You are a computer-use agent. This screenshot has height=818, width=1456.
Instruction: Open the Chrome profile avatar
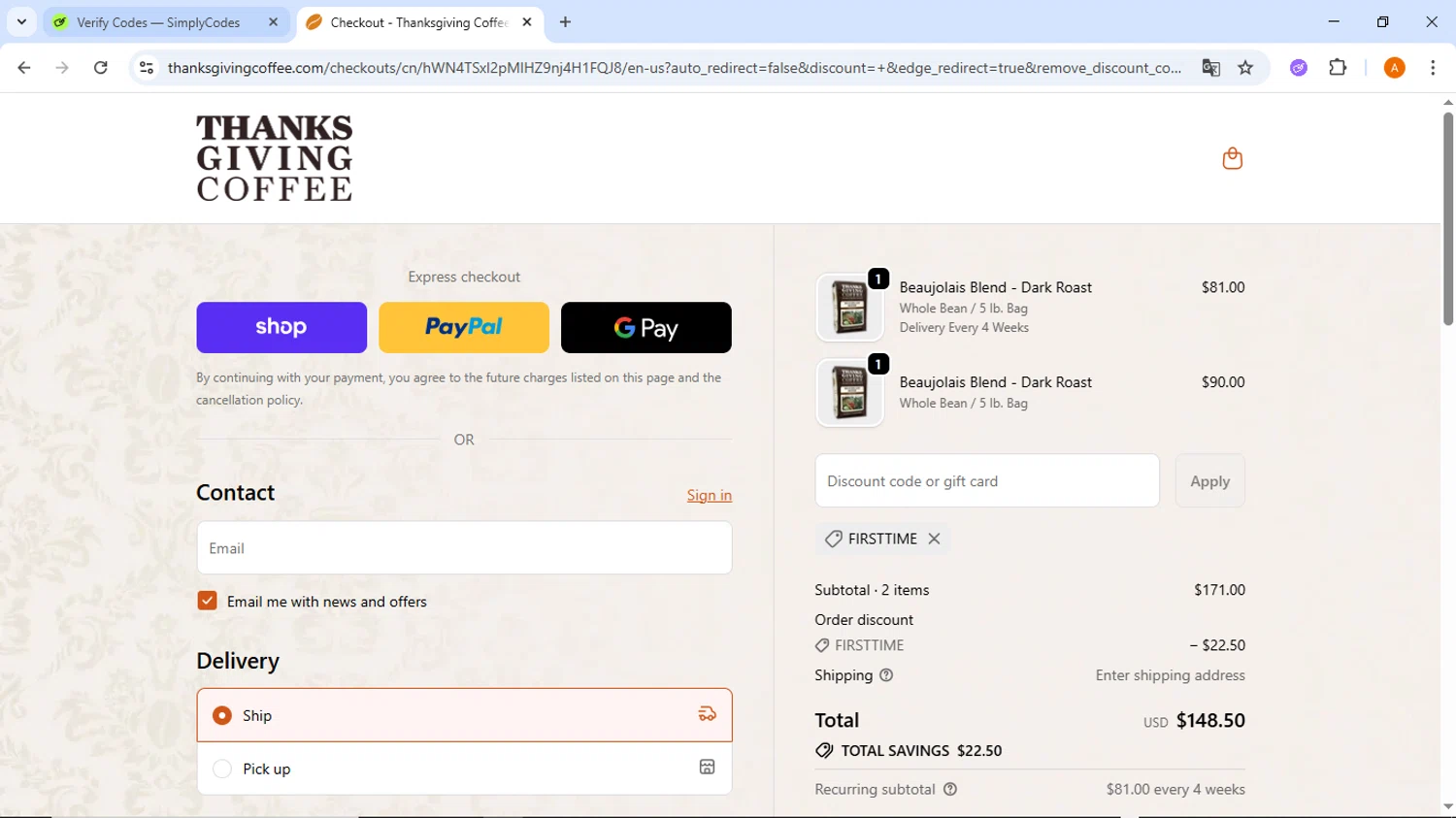click(x=1394, y=68)
